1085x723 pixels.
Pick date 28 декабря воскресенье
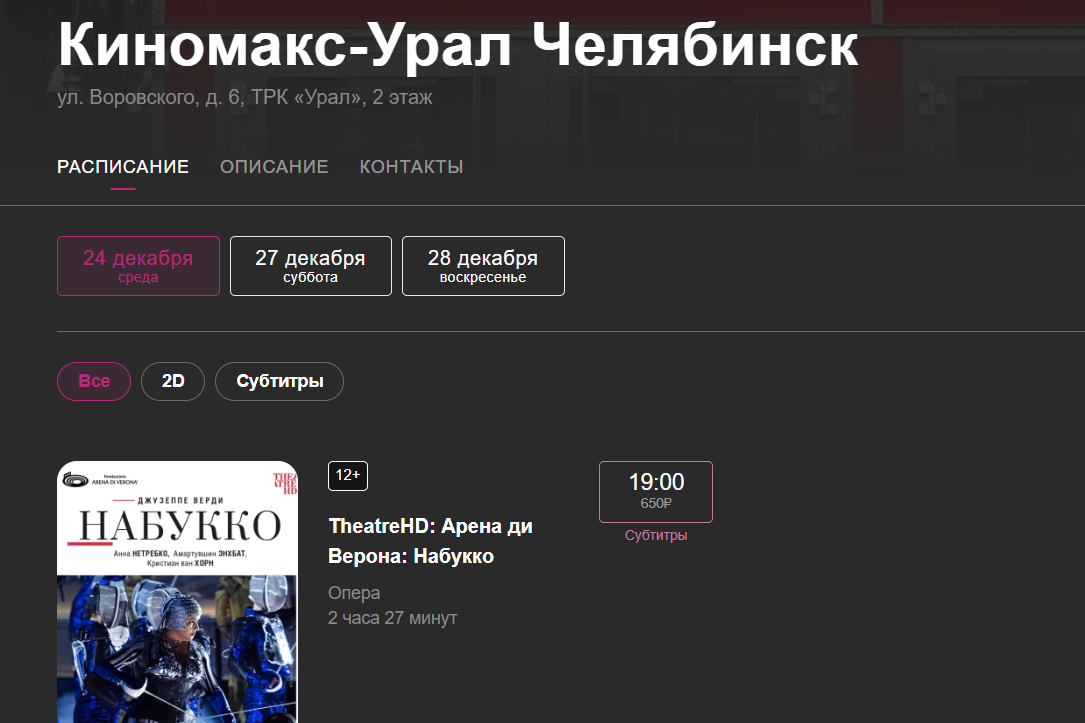[x=483, y=266]
